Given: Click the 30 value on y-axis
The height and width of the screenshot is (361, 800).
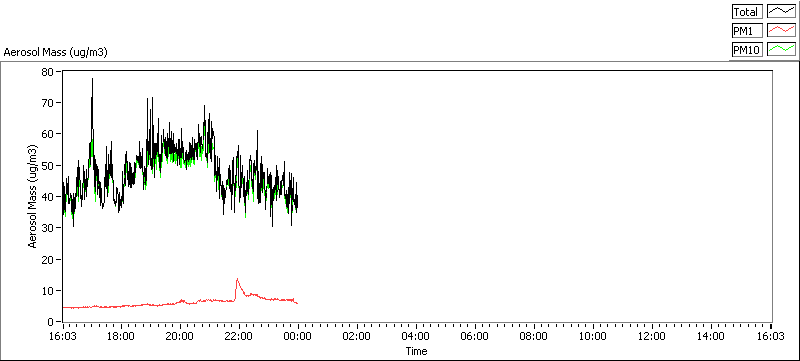Looking at the screenshot, I should pyautogui.click(x=47, y=227).
